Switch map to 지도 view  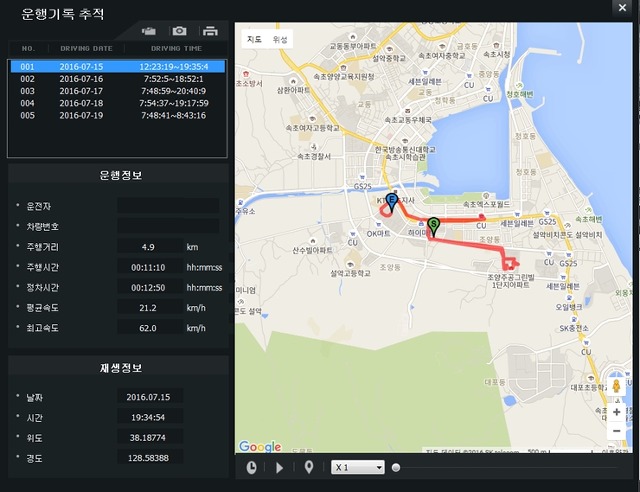point(254,39)
